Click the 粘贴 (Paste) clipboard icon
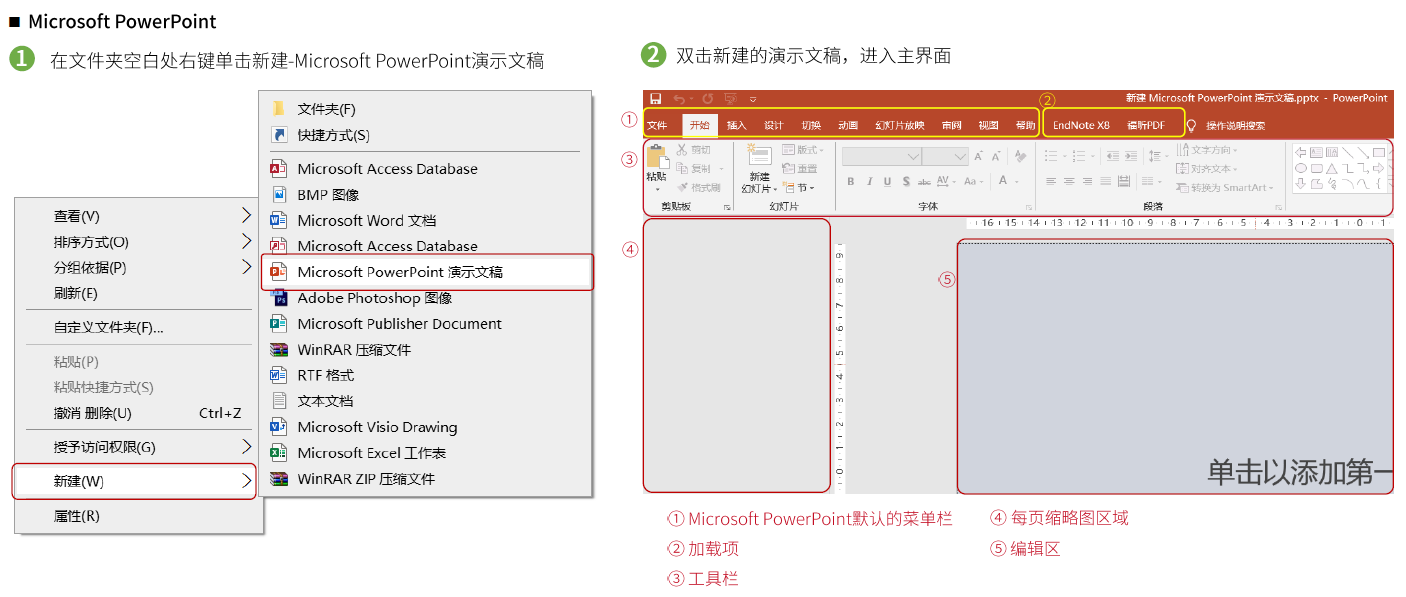The width and height of the screenshot is (1406, 597). click(x=658, y=157)
